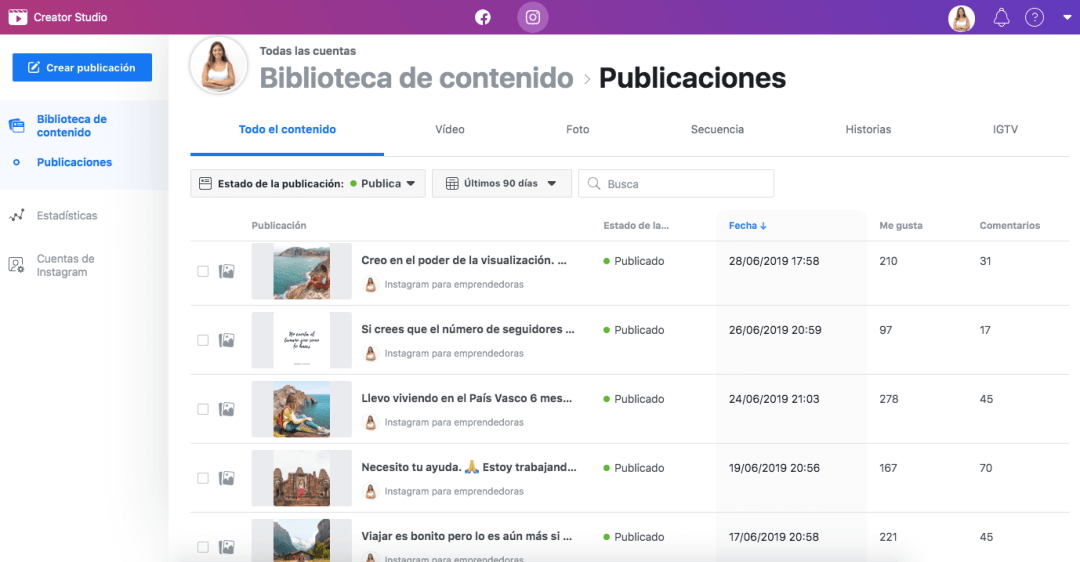
Task: Click the search magnifier icon
Action: (593, 183)
